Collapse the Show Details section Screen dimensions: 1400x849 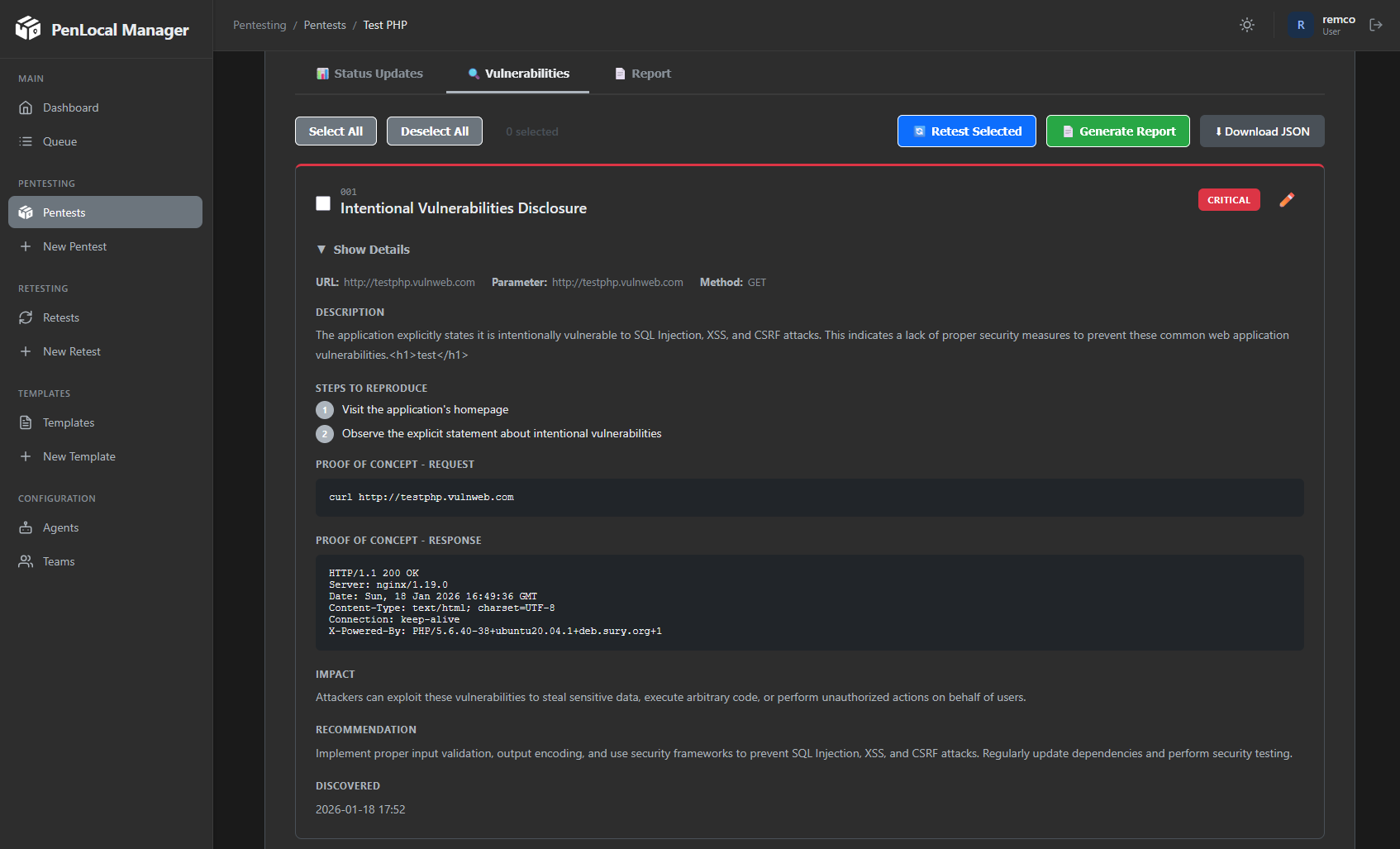363,249
